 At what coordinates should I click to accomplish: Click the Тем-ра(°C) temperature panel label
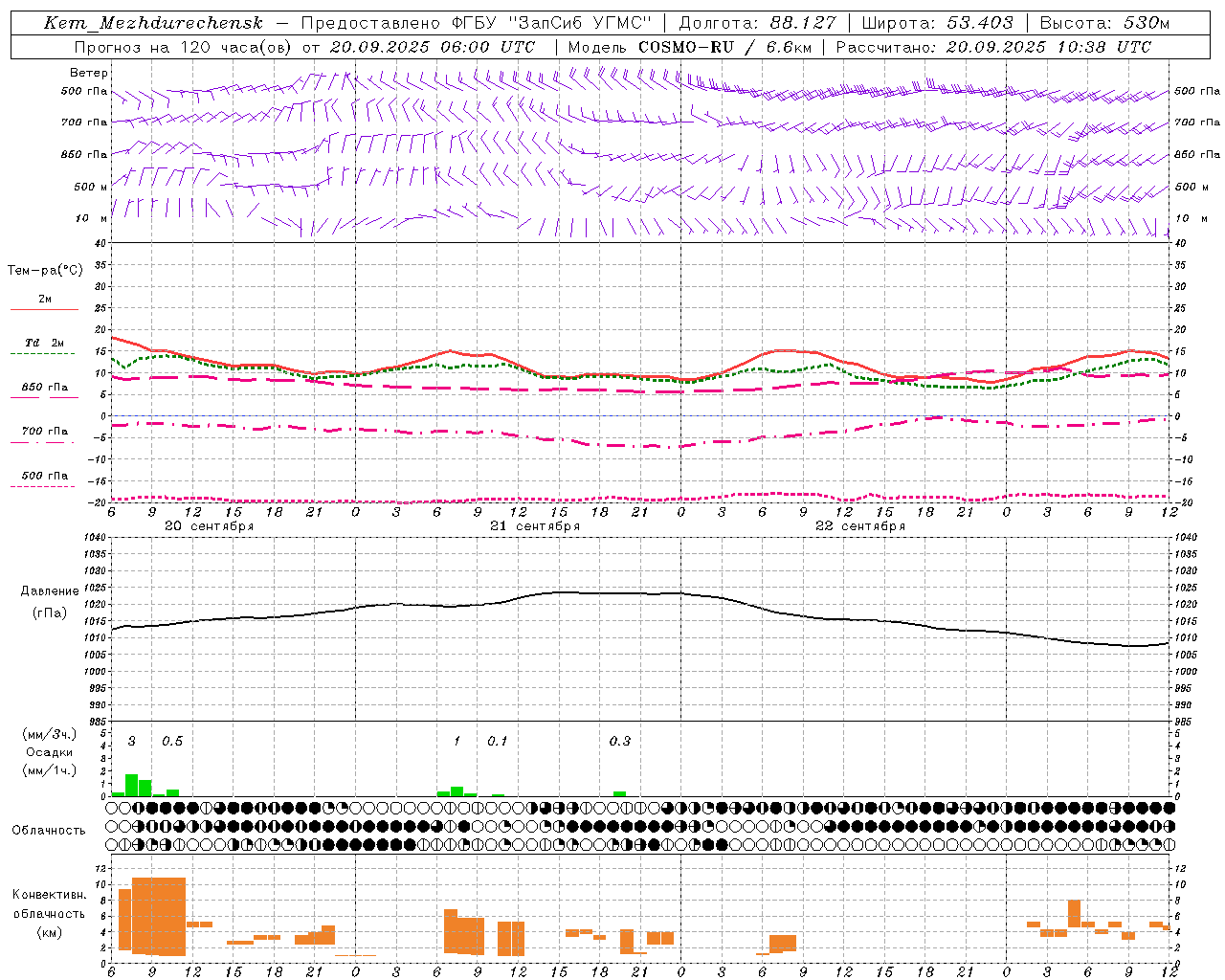click(45, 271)
